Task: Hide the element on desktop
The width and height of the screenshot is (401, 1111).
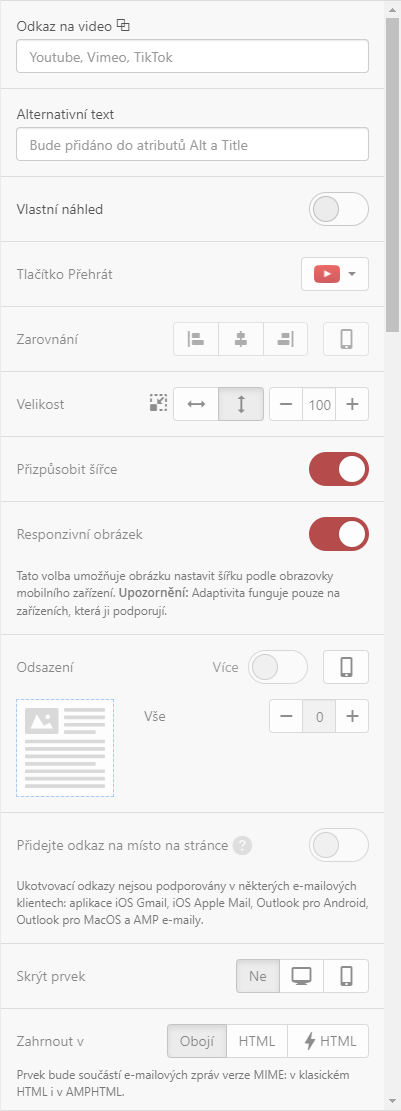Action: [x=302, y=976]
